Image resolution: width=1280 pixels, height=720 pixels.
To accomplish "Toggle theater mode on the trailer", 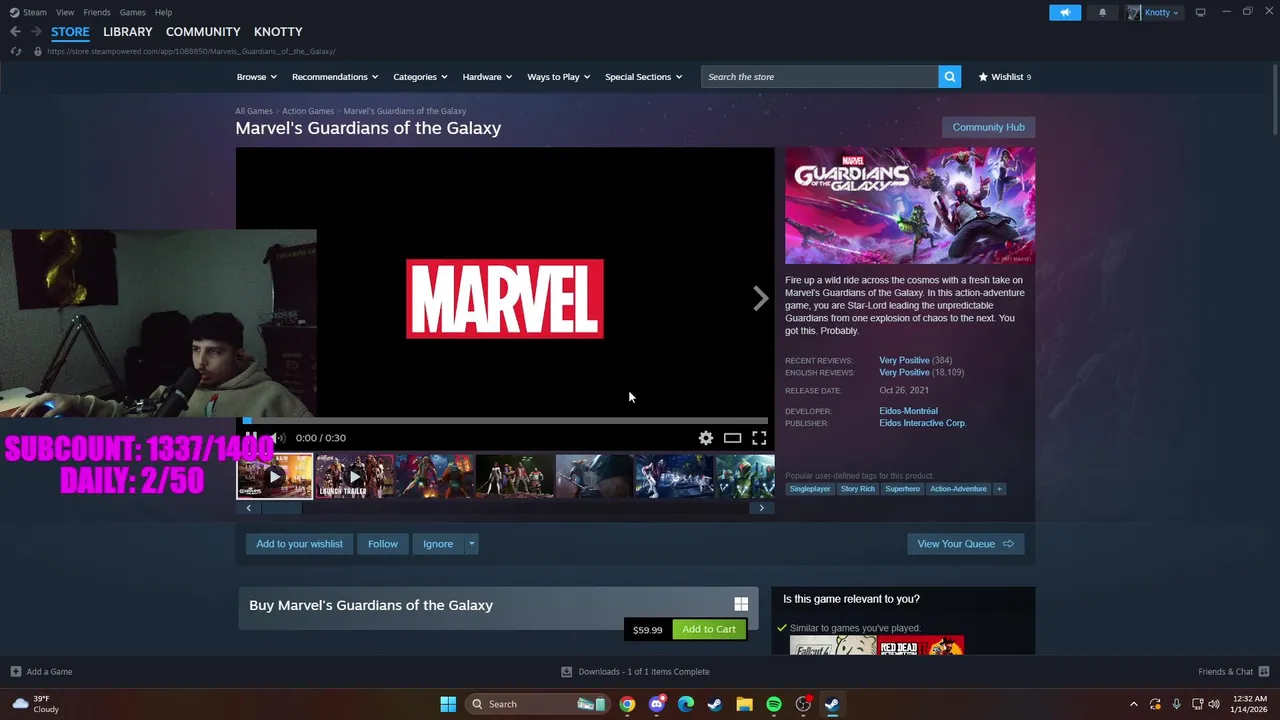I will coord(732,438).
